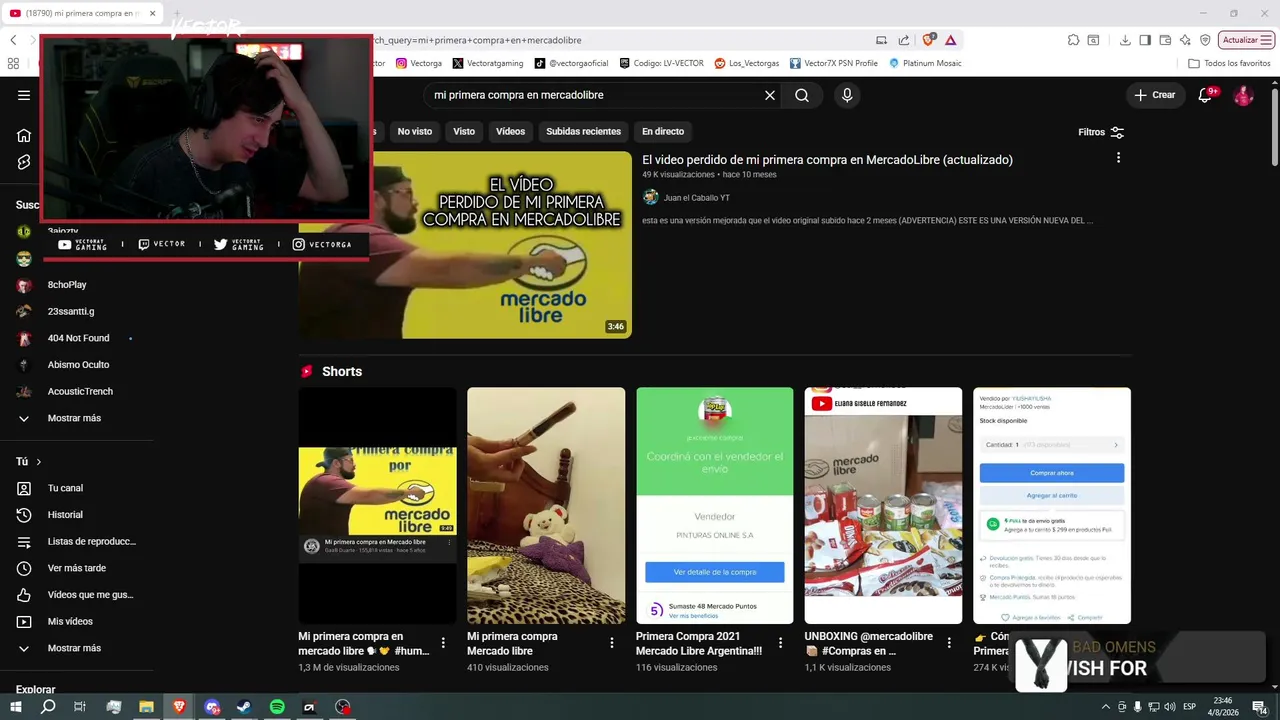The width and height of the screenshot is (1280, 720).
Task: Open Mis videos in the sidebar
Action: coord(70,621)
